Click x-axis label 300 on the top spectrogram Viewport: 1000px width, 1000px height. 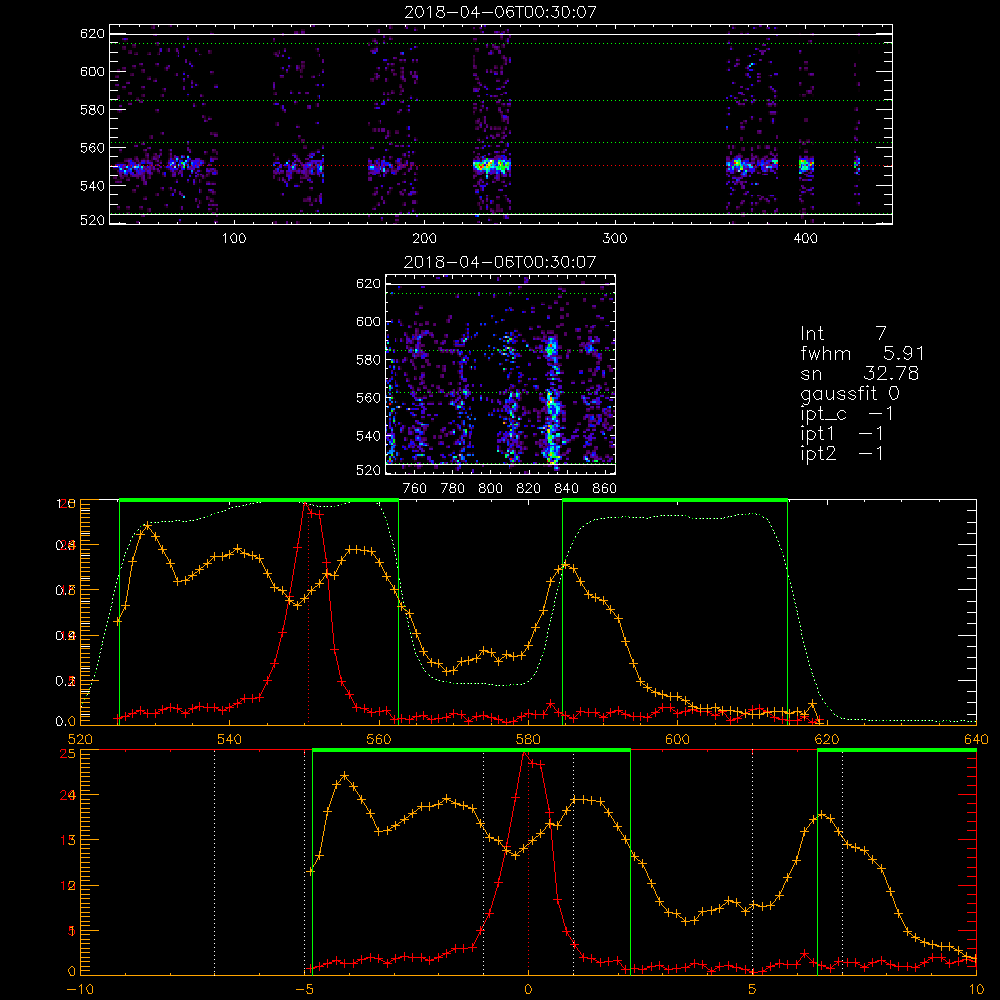pos(615,239)
